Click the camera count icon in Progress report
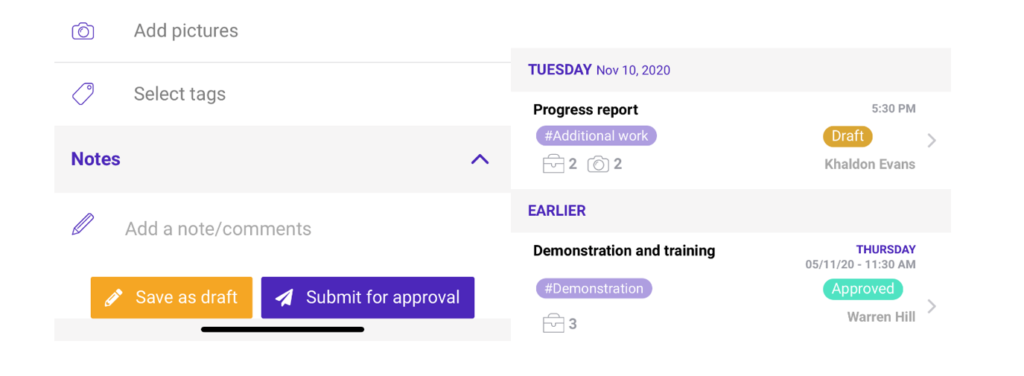This screenshot has width=1024, height=376. (598, 164)
